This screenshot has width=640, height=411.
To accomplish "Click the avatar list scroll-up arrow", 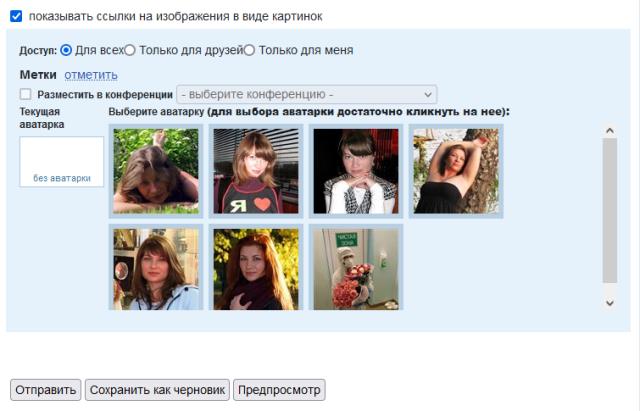I will point(610,131).
